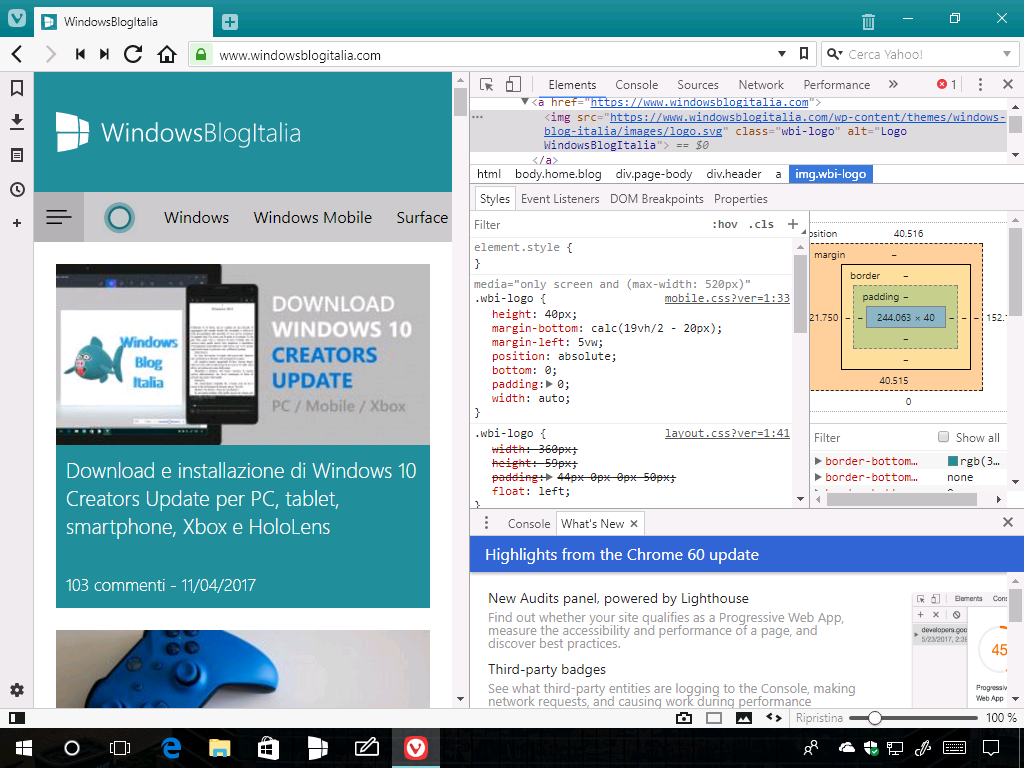Open a new tab with plus button

[230, 22]
